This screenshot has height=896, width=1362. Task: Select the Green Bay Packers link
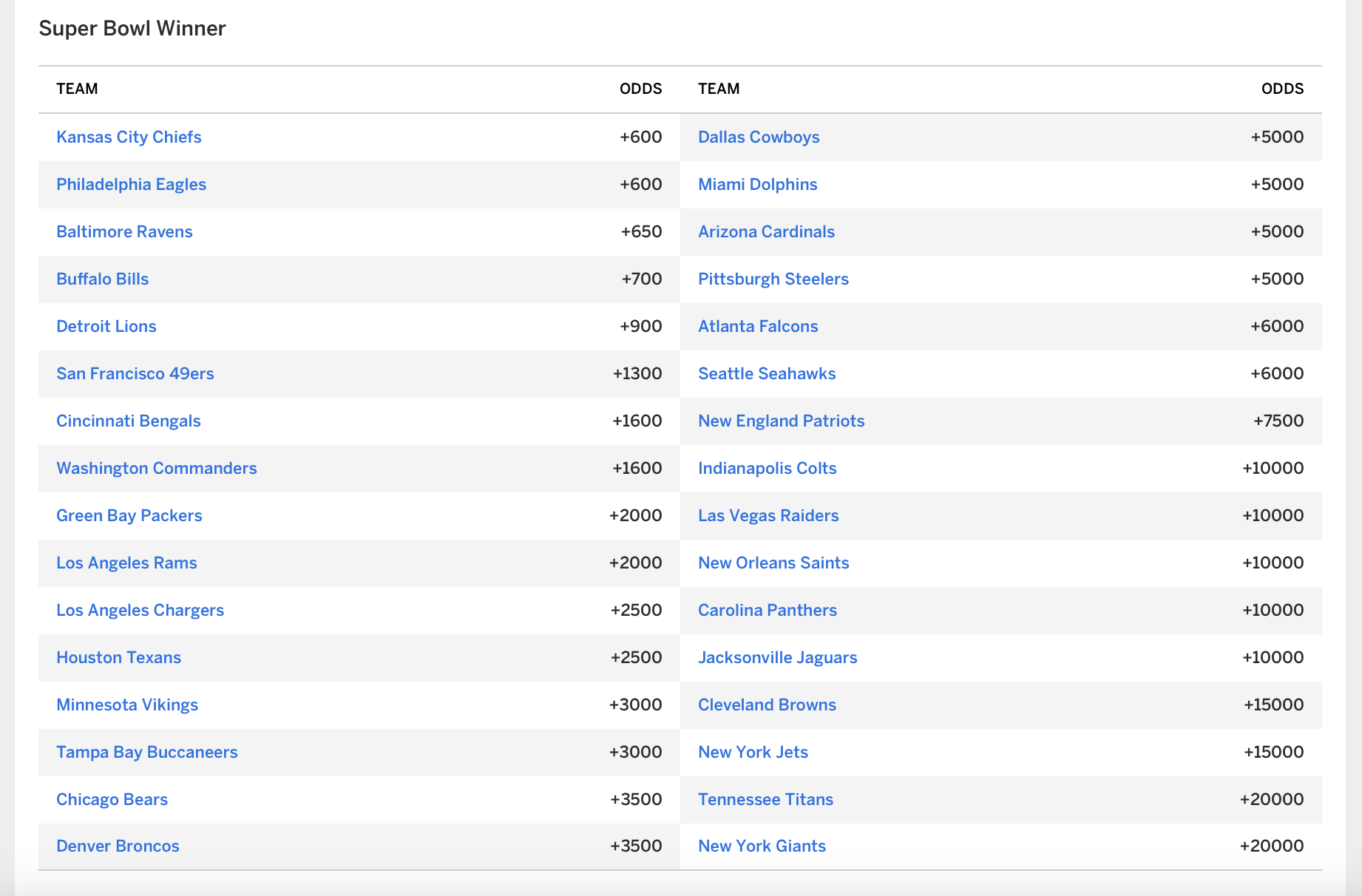pyautogui.click(x=129, y=515)
